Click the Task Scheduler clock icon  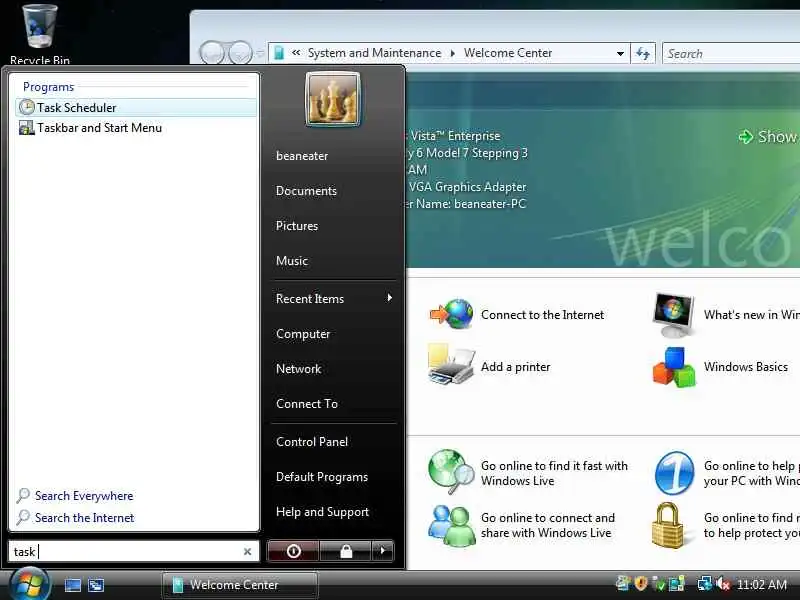point(27,107)
